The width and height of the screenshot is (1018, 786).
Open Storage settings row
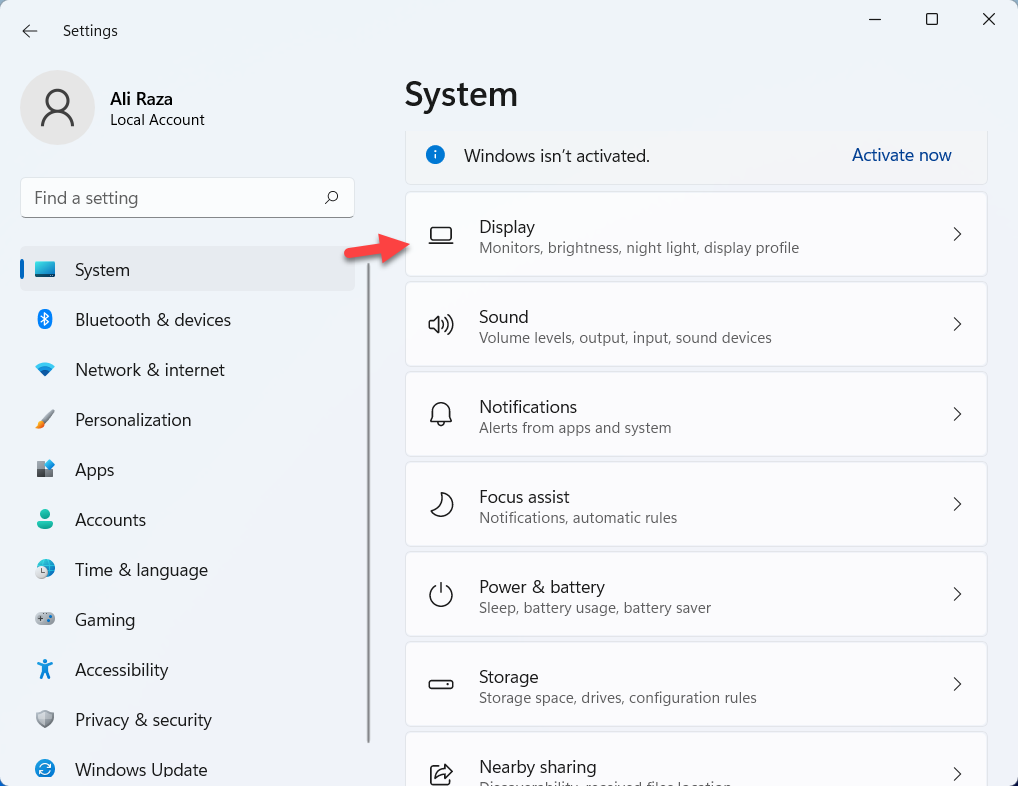click(695, 685)
